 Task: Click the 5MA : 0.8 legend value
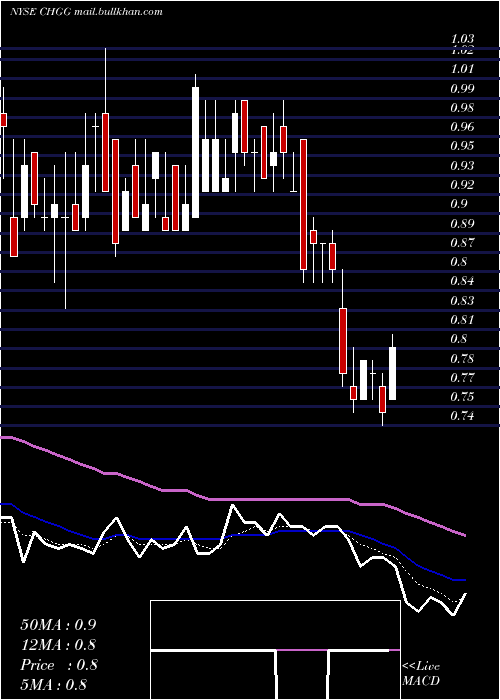coord(54,685)
